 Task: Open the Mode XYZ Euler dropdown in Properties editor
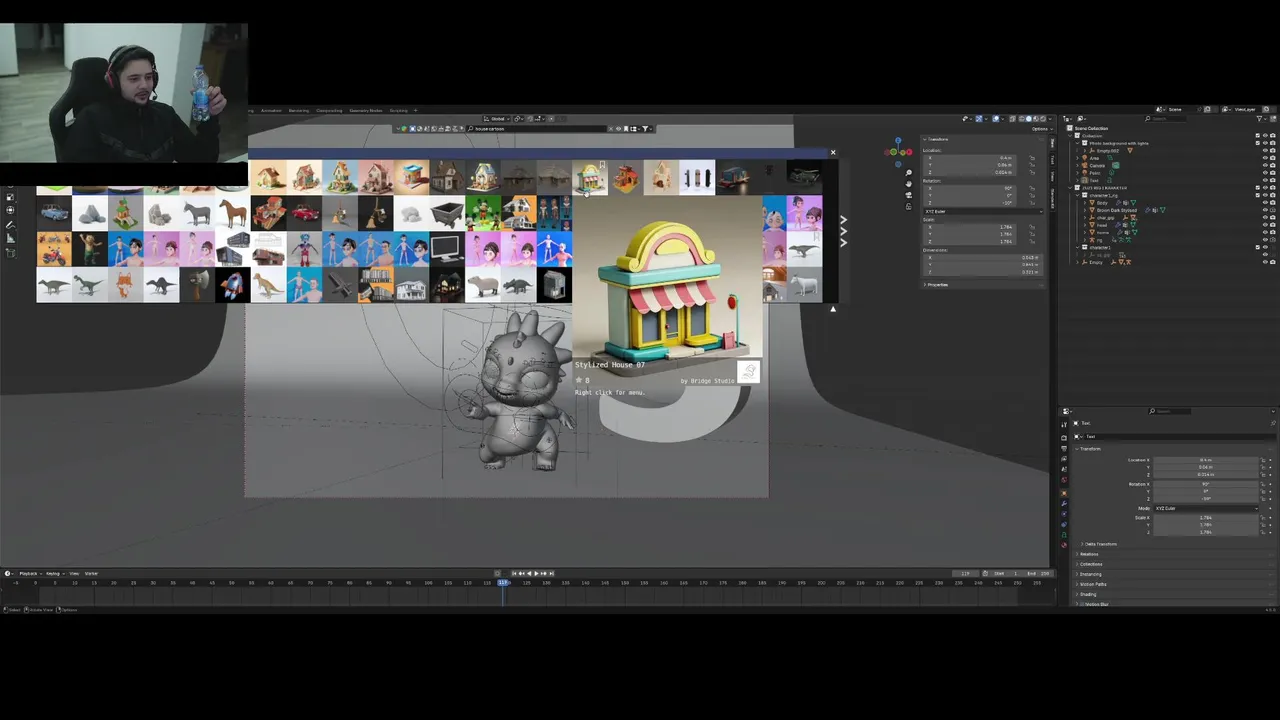[x=1205, y=508]
